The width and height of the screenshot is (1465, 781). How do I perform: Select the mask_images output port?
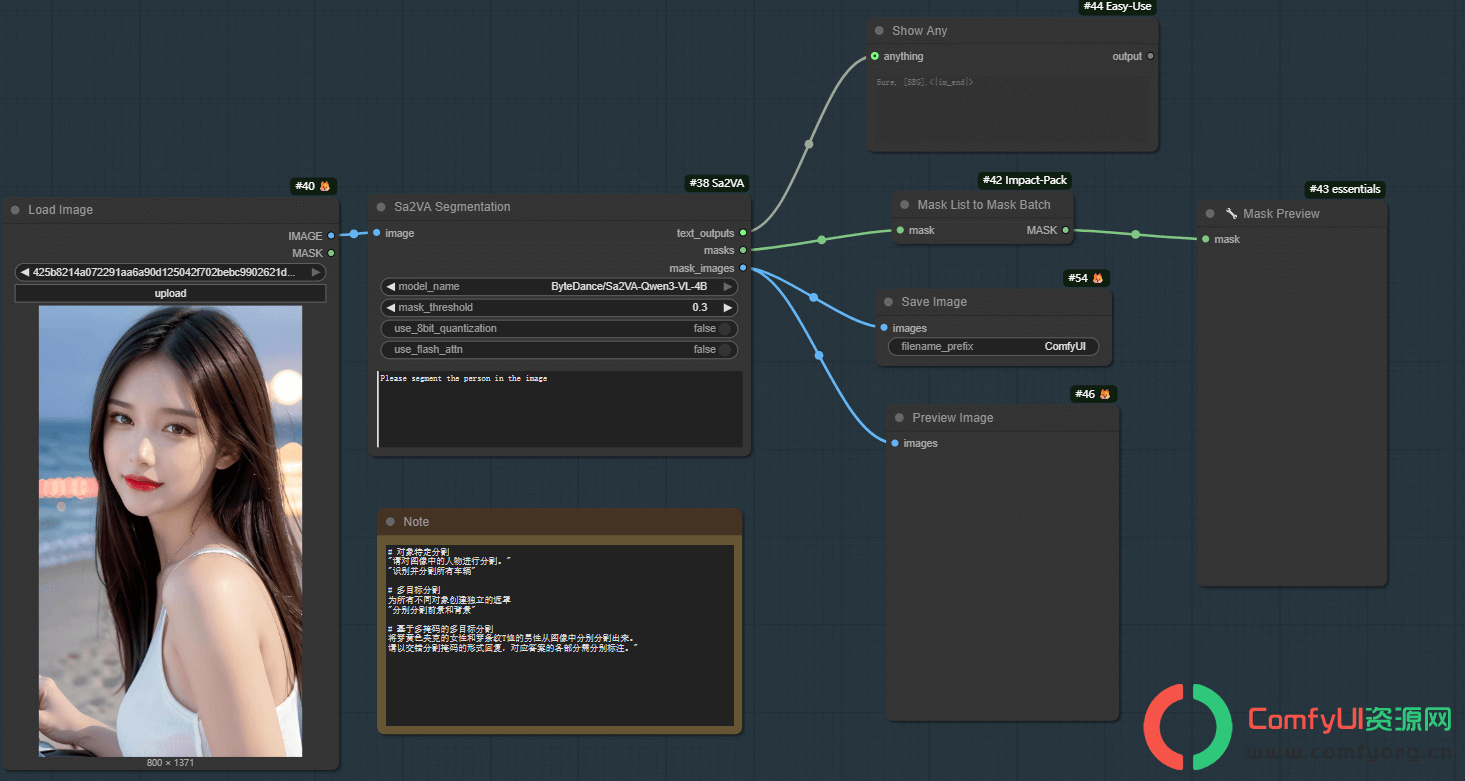[743, 268]
